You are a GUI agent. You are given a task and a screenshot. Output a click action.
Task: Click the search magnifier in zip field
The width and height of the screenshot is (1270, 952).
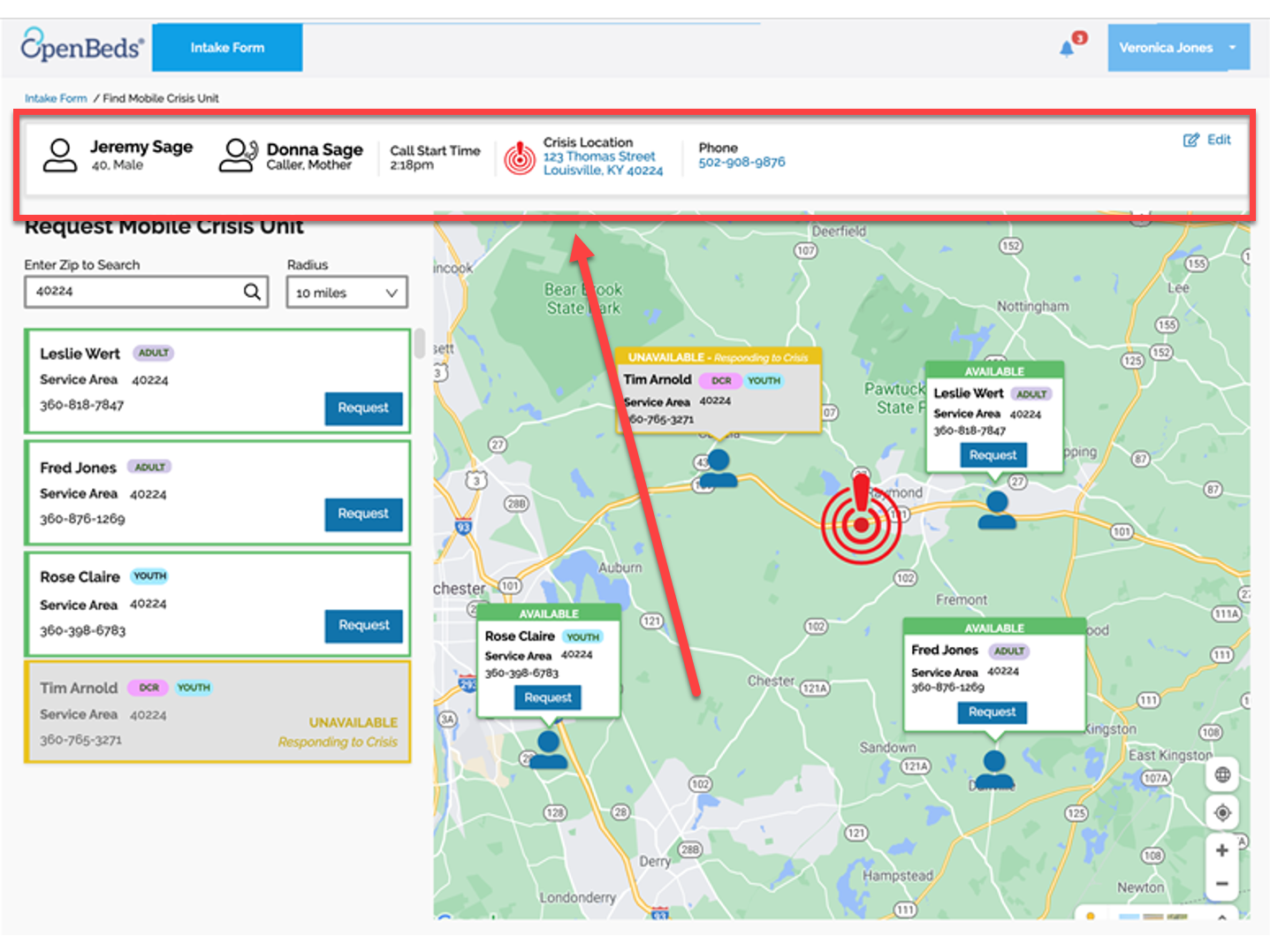click(x=252, y=292)
